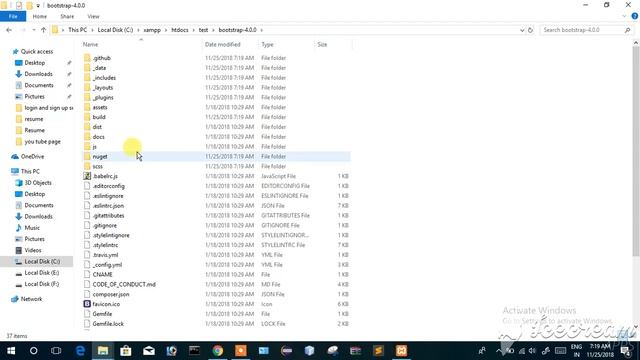Click the search magnifier icon
640x360 pixels.
(627, 30)
